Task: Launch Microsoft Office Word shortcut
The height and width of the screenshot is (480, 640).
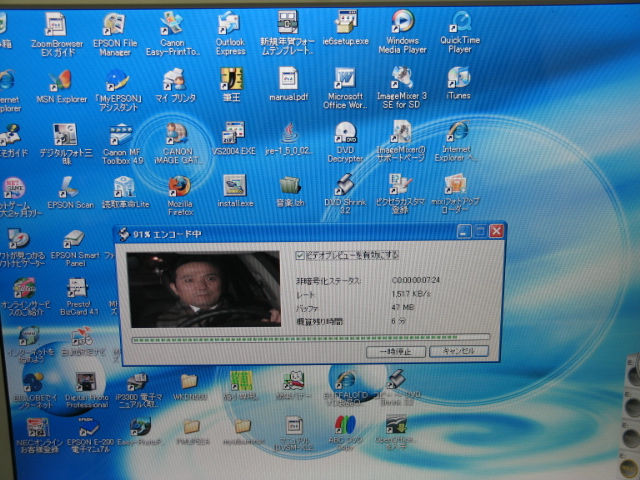Action: tap(344, 79)
